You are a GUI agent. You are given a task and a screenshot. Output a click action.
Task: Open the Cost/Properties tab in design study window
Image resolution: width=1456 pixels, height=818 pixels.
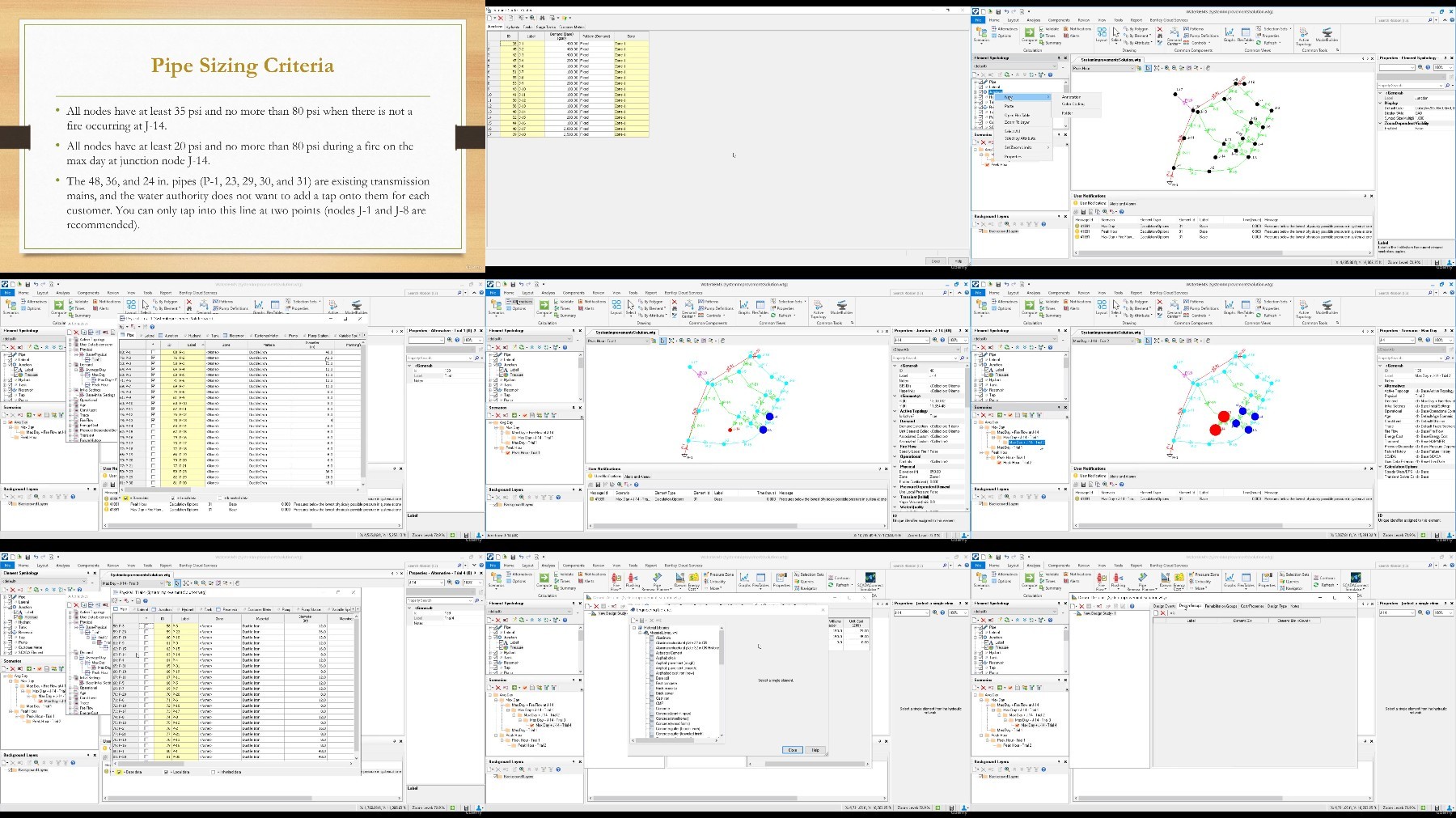pos(1252,606)
